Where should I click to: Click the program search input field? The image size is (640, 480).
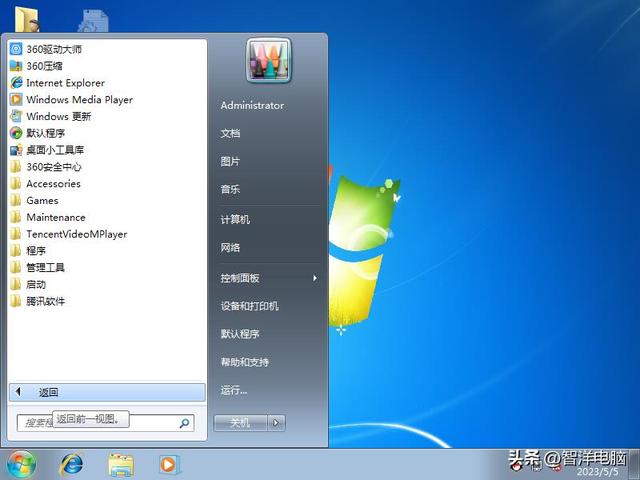(x=105, y=423)
